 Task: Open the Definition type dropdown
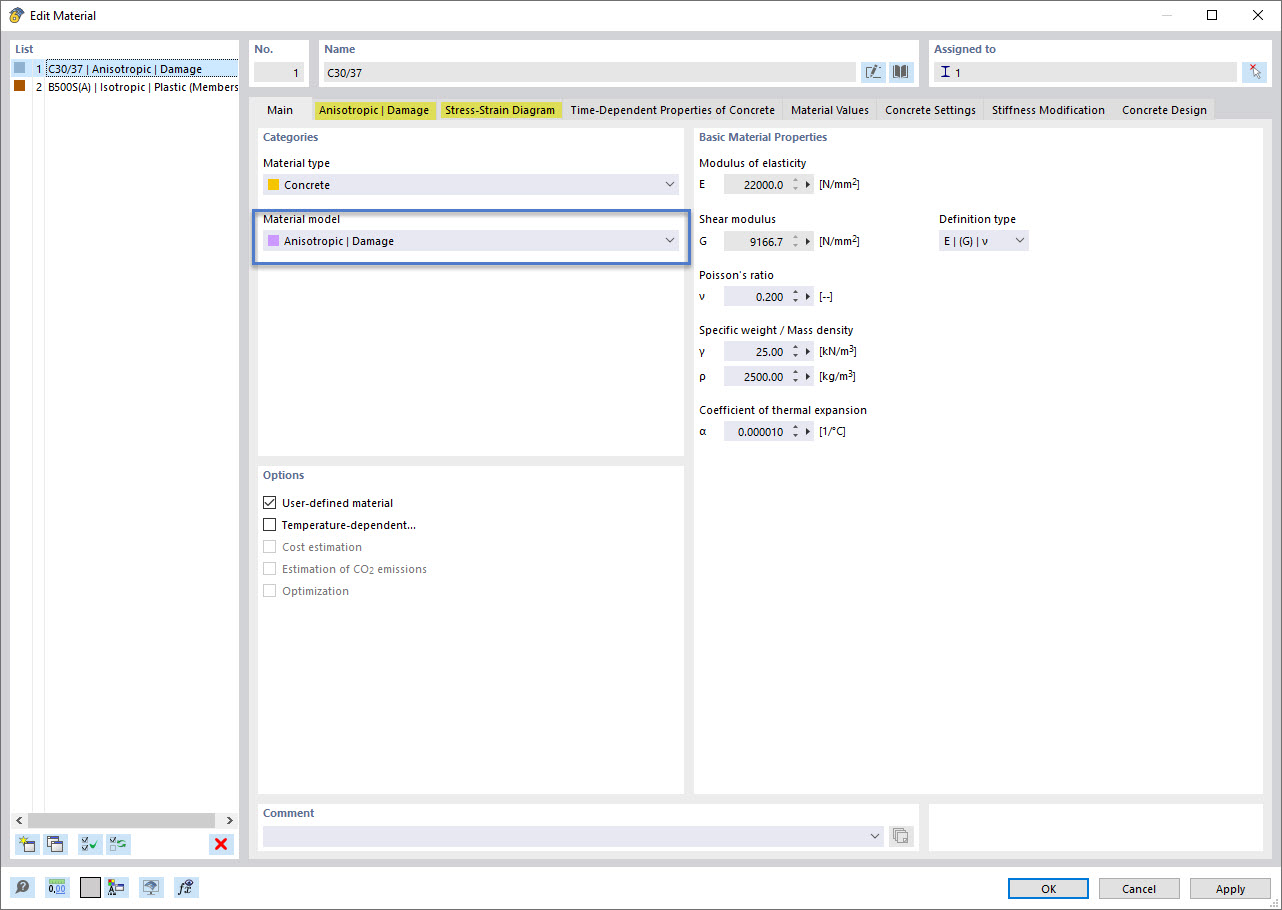point(1017,240)
